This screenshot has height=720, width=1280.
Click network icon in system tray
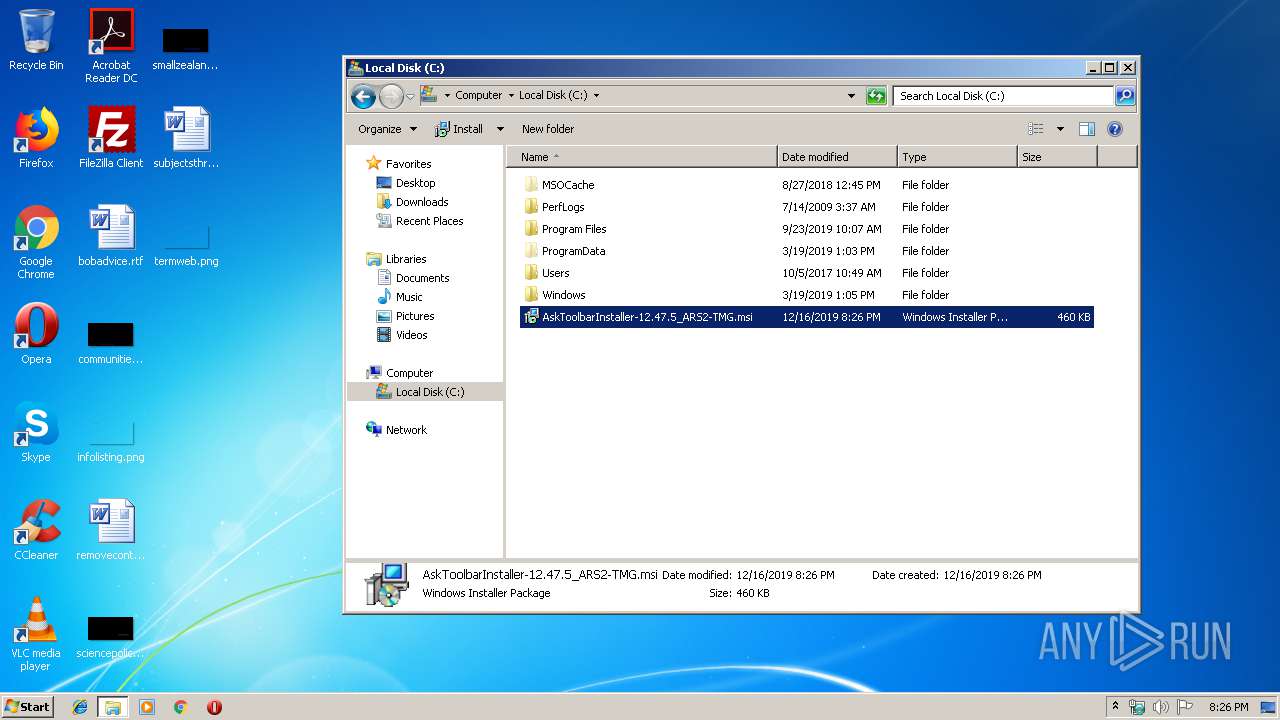pyautogui.click(x=1137, y=707)
